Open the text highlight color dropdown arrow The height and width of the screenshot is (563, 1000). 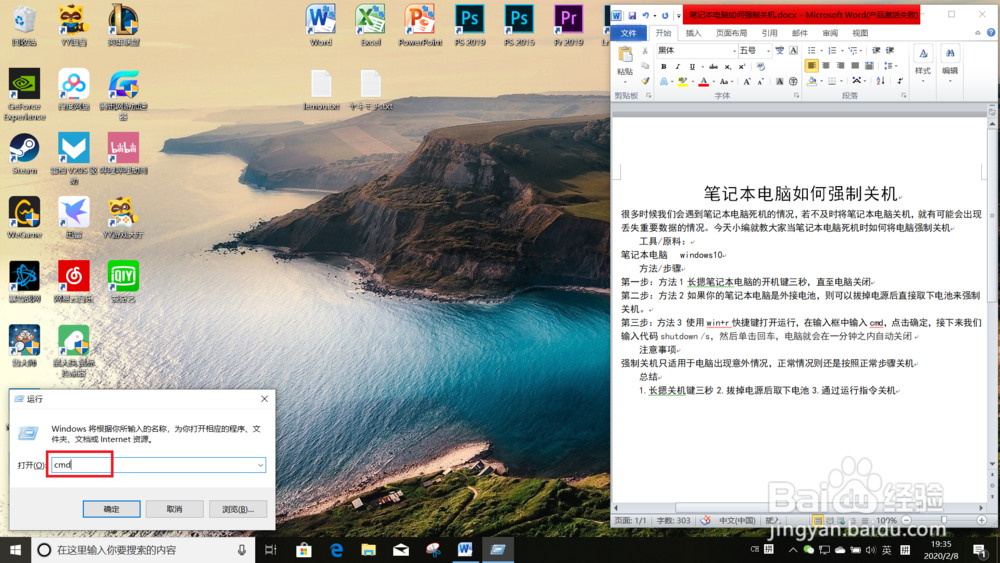pyautogui.click(x=693, y=82)
